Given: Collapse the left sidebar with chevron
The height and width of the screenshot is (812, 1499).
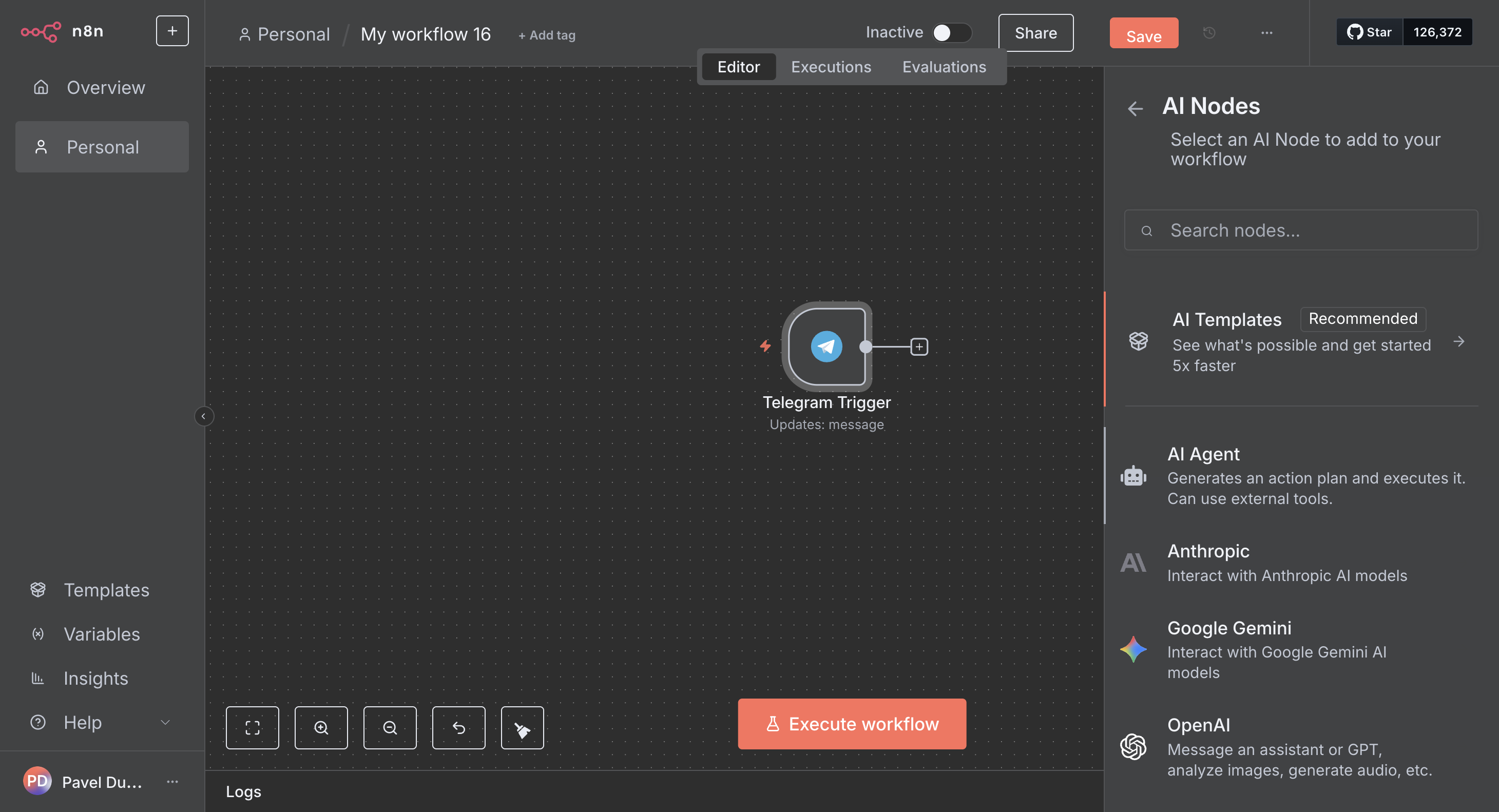Looking at the screenshot, I should [203, 416].
